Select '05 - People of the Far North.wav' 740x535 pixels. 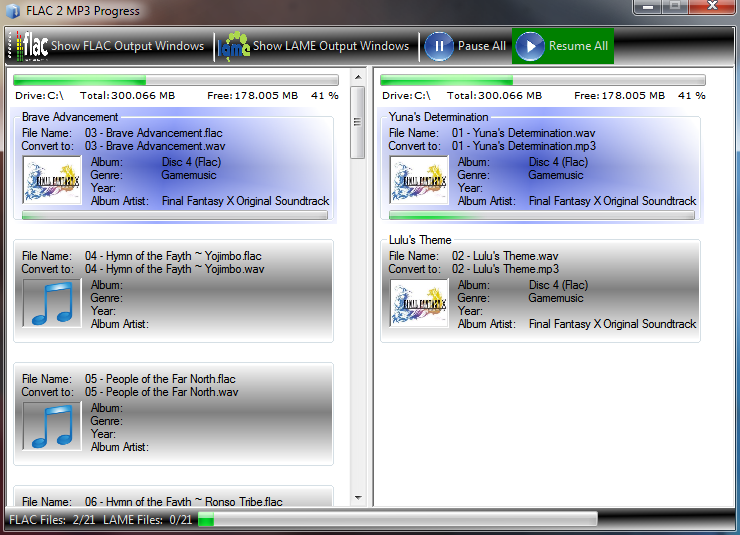(x=161, y=393)
